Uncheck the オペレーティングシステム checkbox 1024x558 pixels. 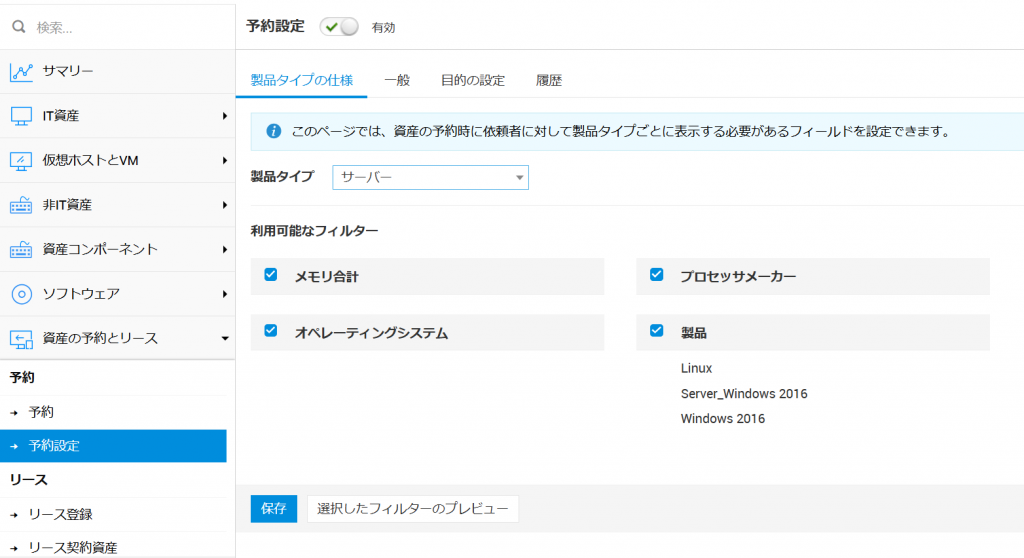(270, 331)
